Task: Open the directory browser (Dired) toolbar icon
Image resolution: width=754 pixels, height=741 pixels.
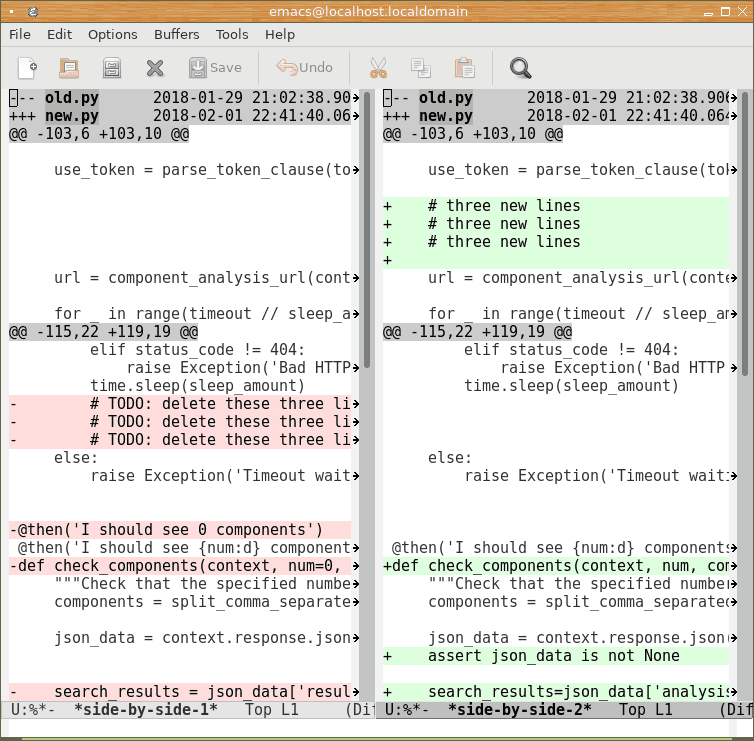Action: tap(112, 68)
